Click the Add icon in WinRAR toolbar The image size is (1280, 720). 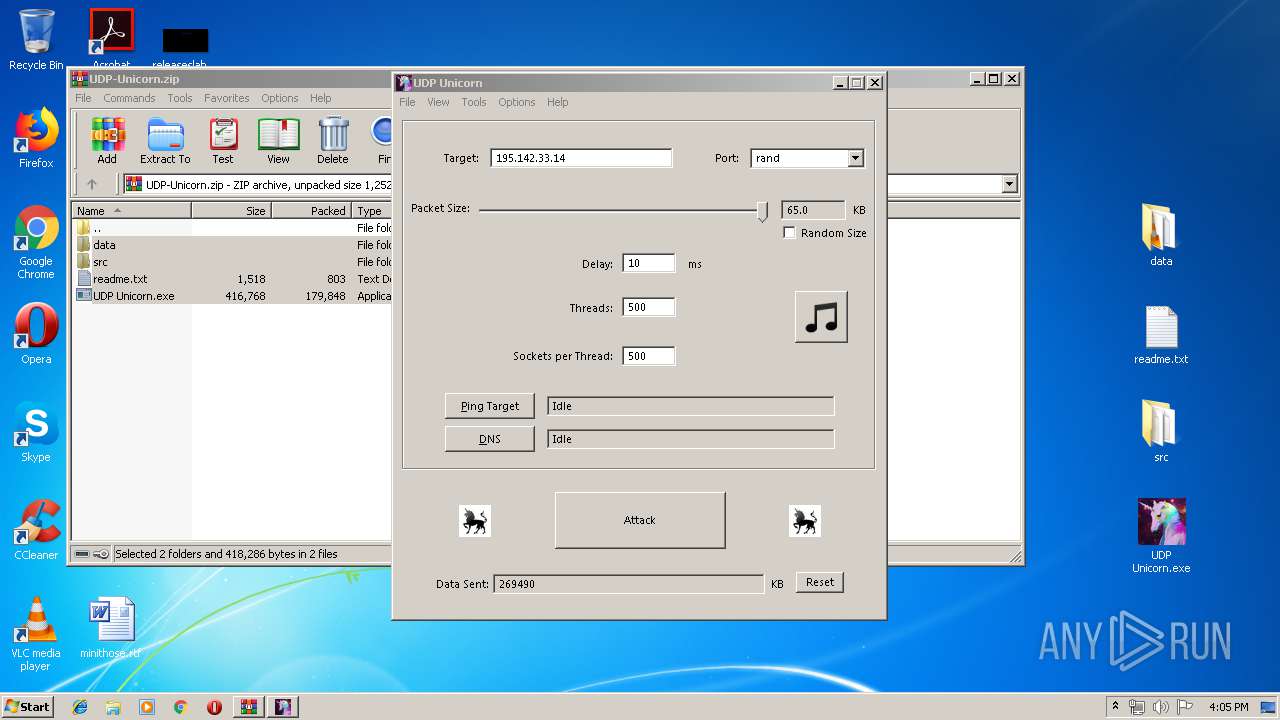tap(107, 141)
